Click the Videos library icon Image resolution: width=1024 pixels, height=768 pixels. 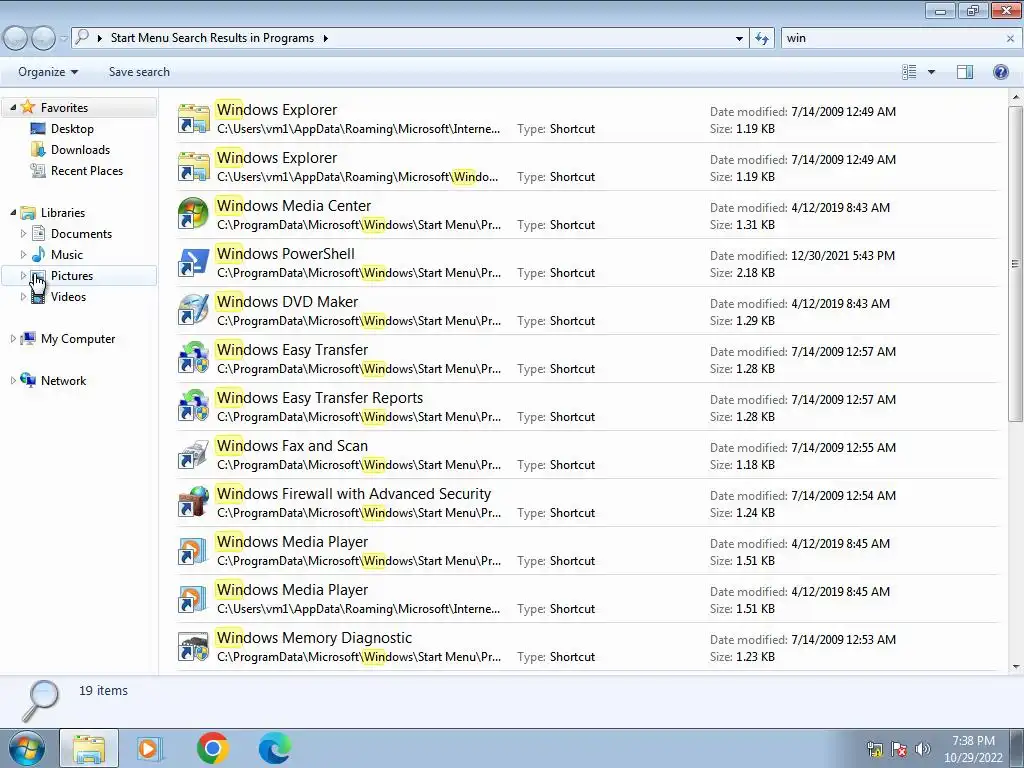click(x=38, y=296)
